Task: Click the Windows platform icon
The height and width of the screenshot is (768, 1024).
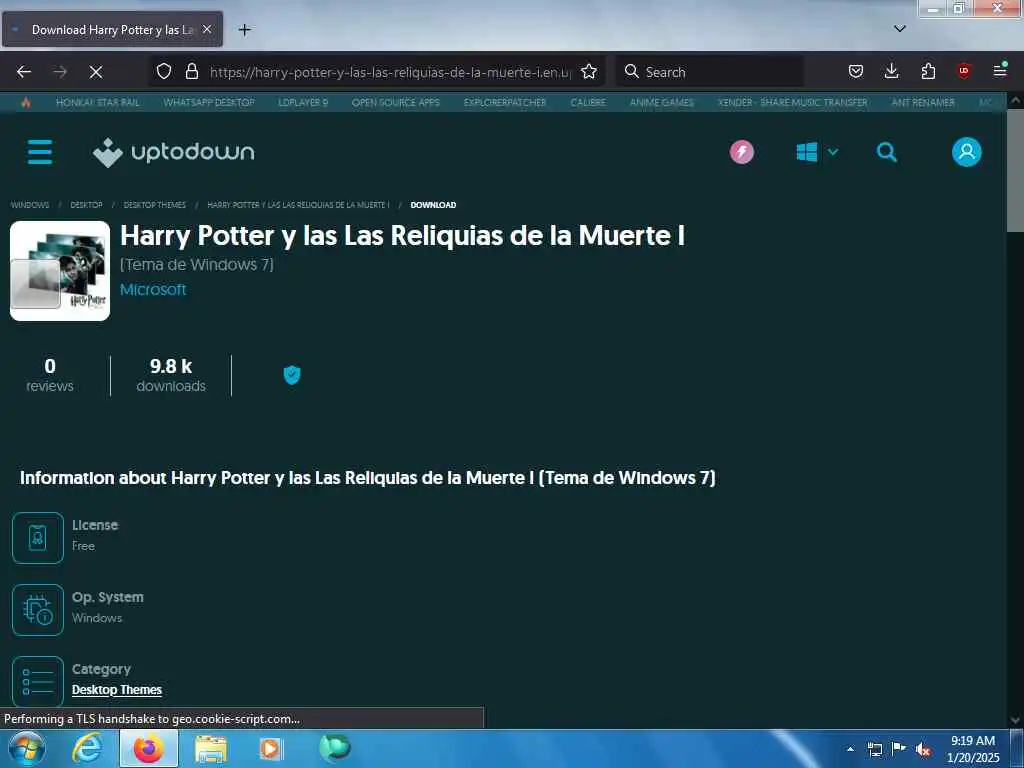Action: (807, 152)
